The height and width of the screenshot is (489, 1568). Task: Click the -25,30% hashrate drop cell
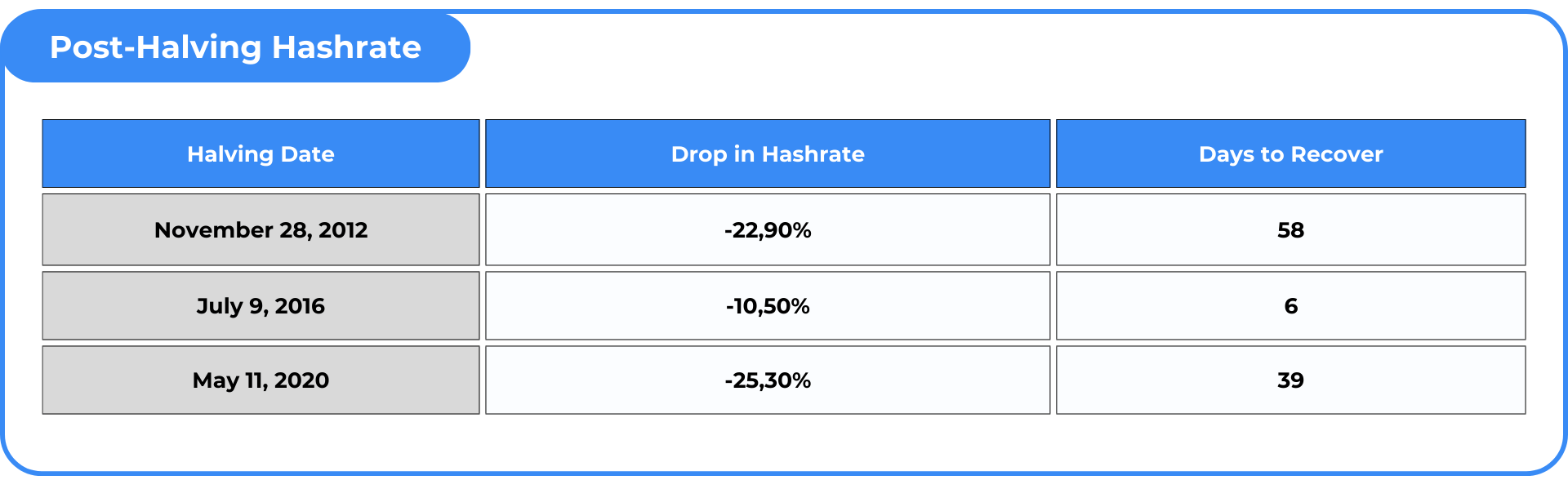[x=768, y=380]
